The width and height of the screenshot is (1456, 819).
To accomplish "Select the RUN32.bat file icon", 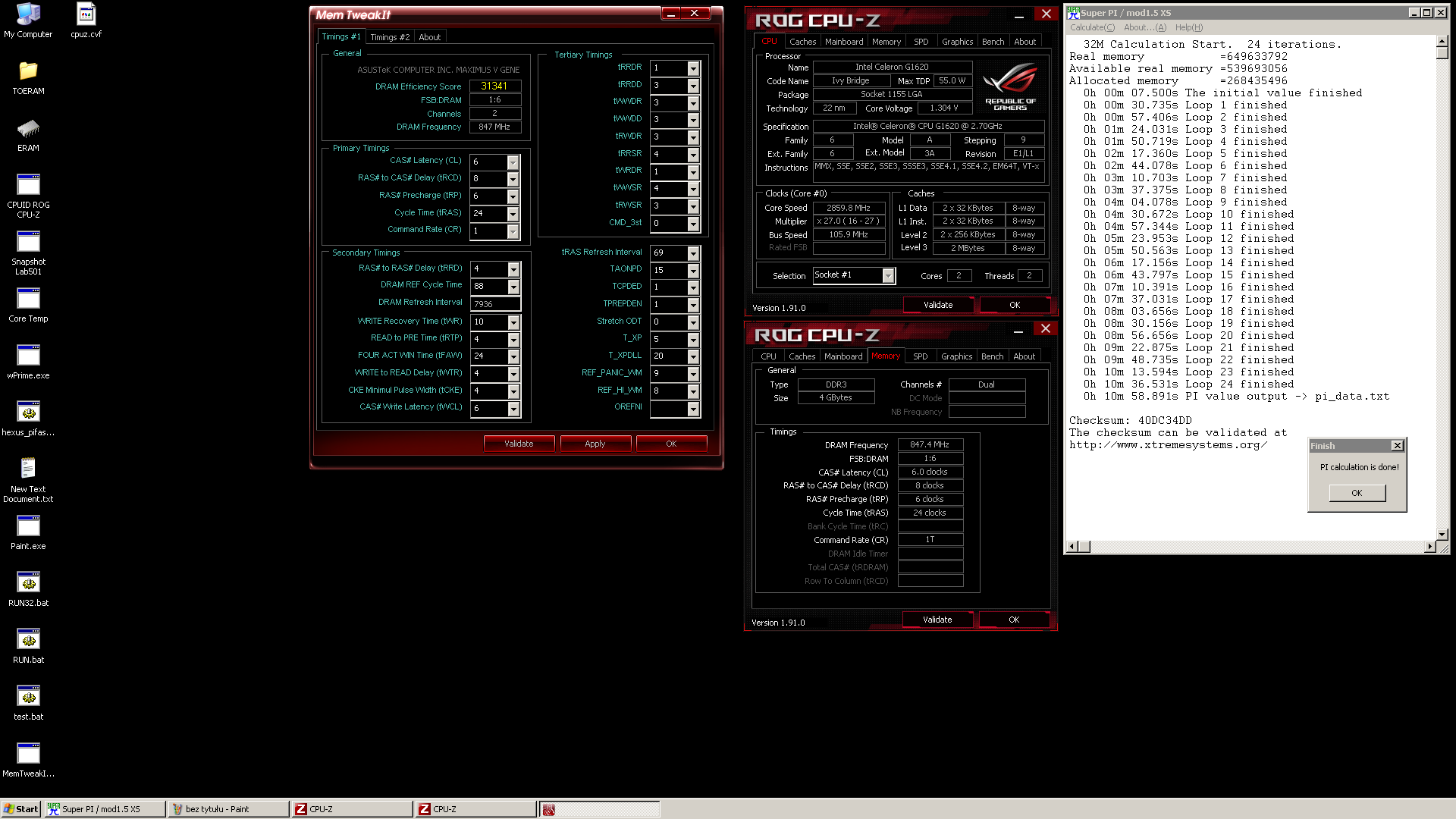I will tap(28, 589).
